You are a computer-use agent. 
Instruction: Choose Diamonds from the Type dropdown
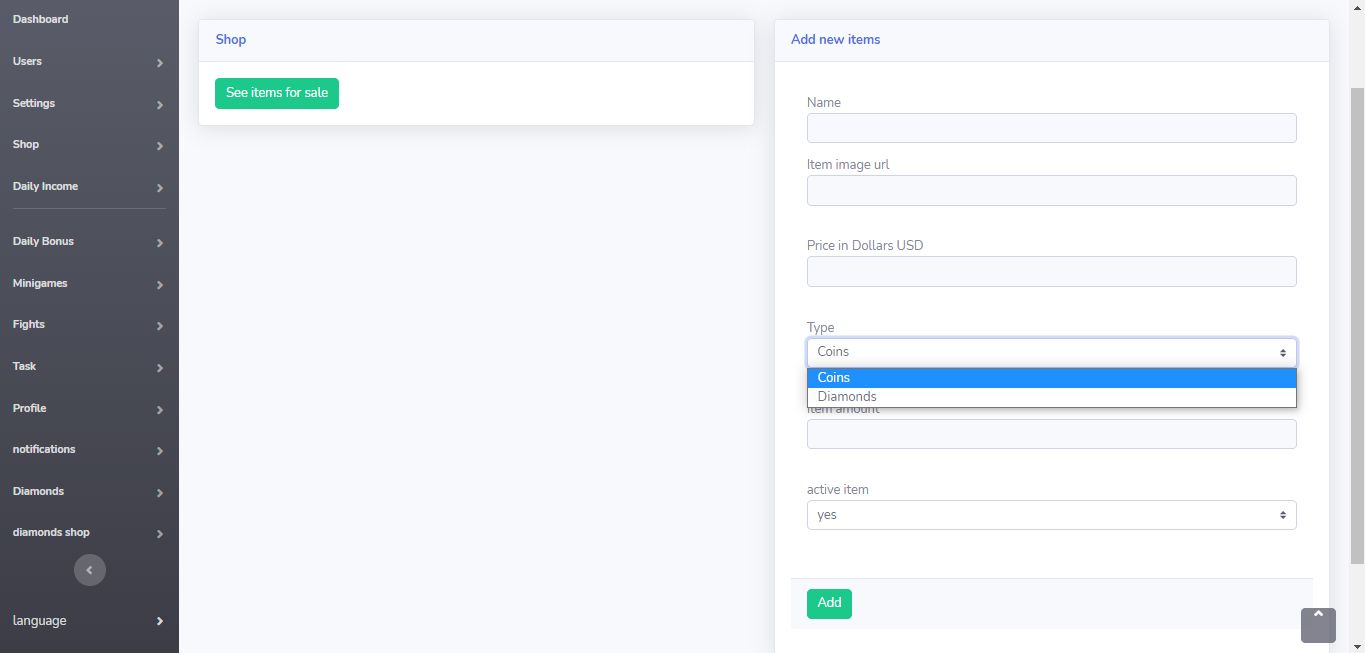point(1052,396)
